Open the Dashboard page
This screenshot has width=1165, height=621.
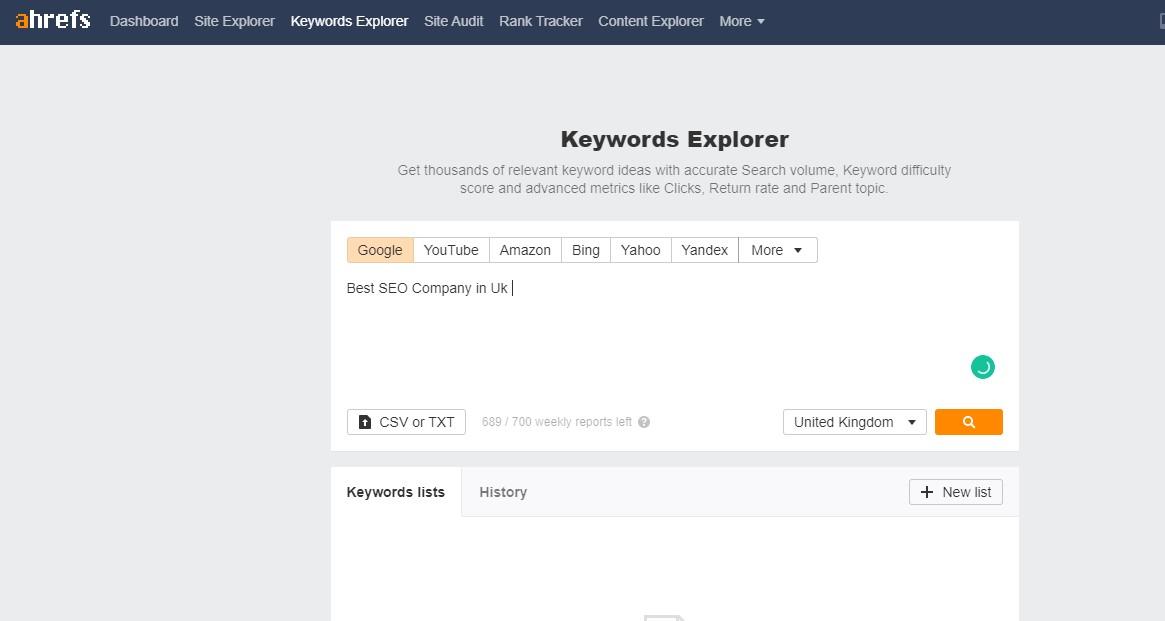(144, 22)
